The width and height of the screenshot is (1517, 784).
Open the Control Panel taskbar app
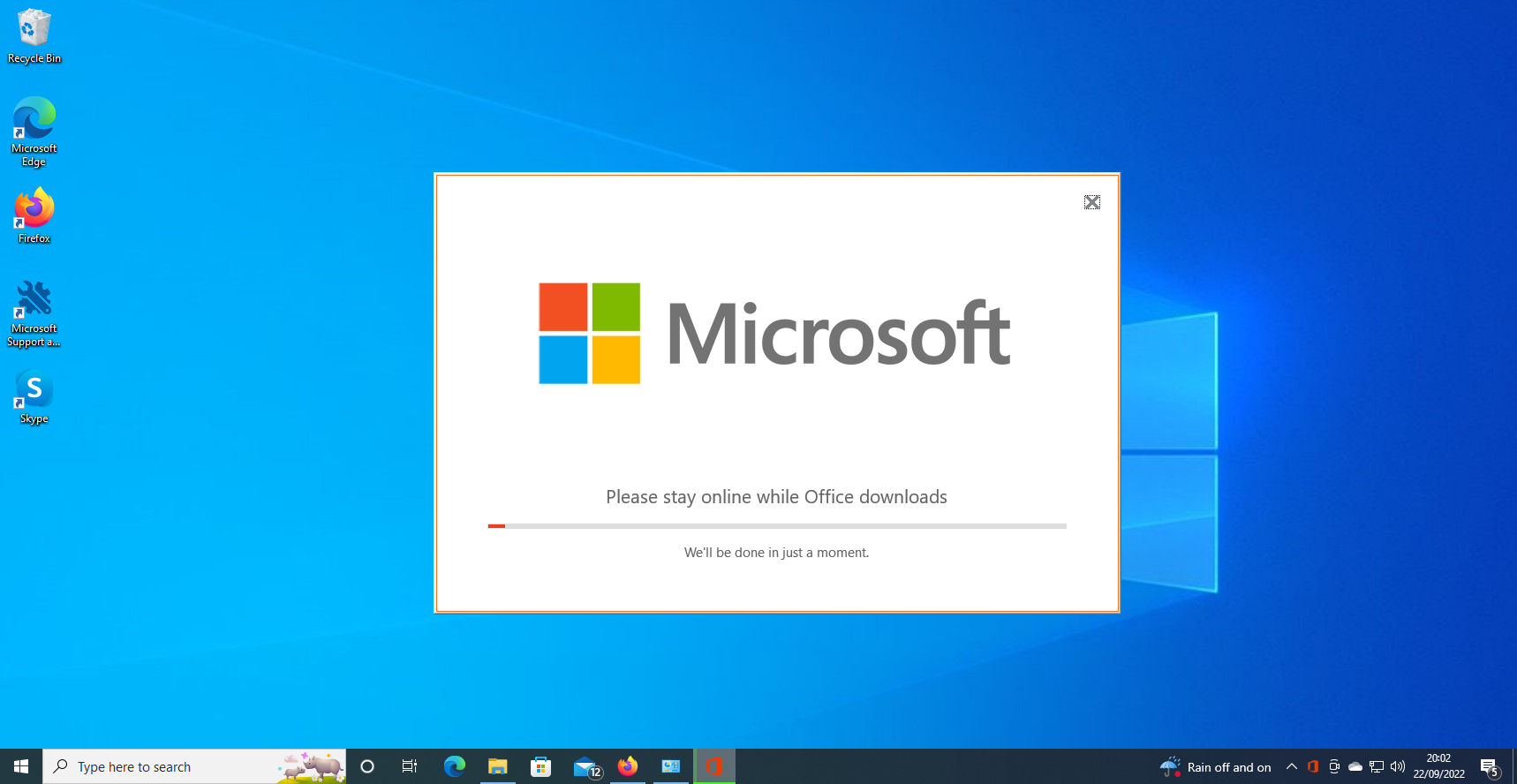click(671, 766)
